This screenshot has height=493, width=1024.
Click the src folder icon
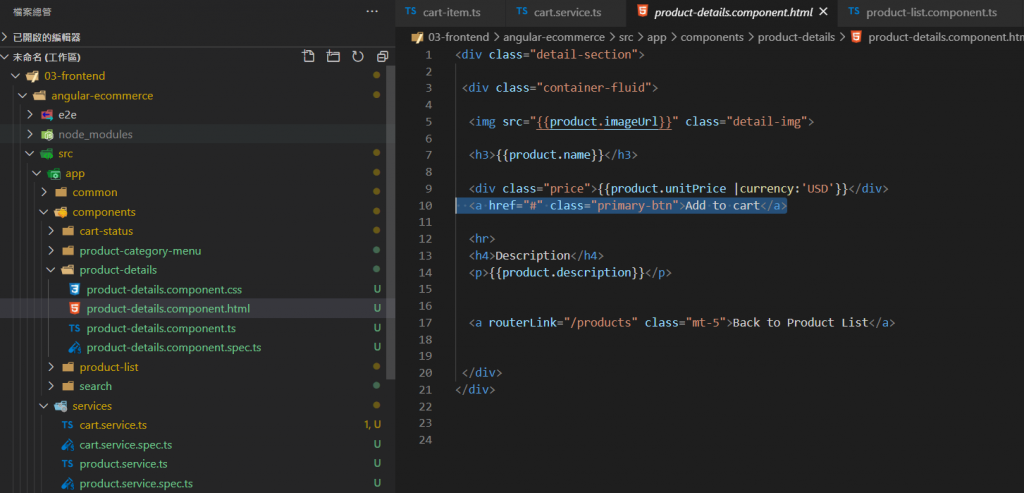click(46, 153)
